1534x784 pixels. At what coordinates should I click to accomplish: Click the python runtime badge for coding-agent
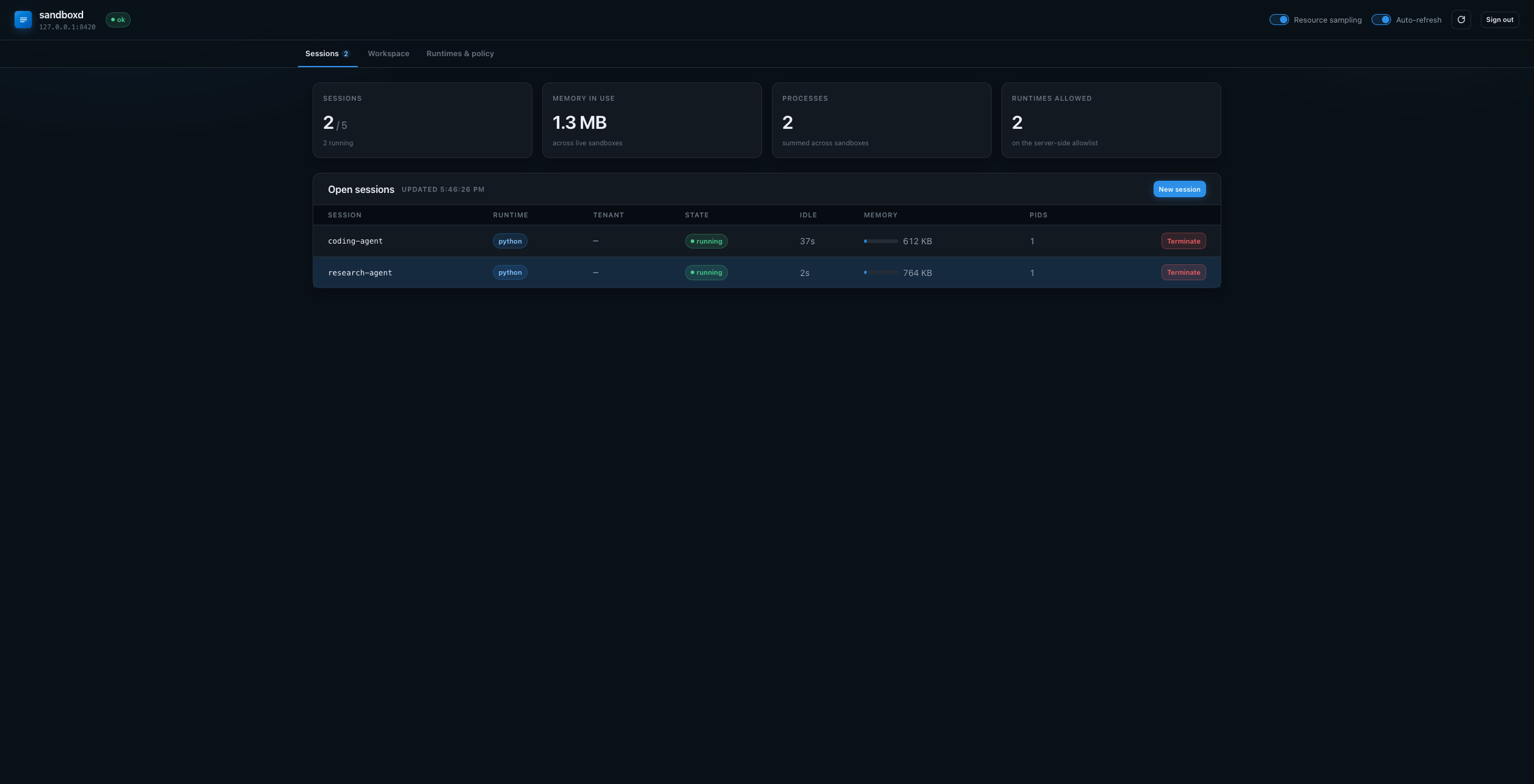510,241
